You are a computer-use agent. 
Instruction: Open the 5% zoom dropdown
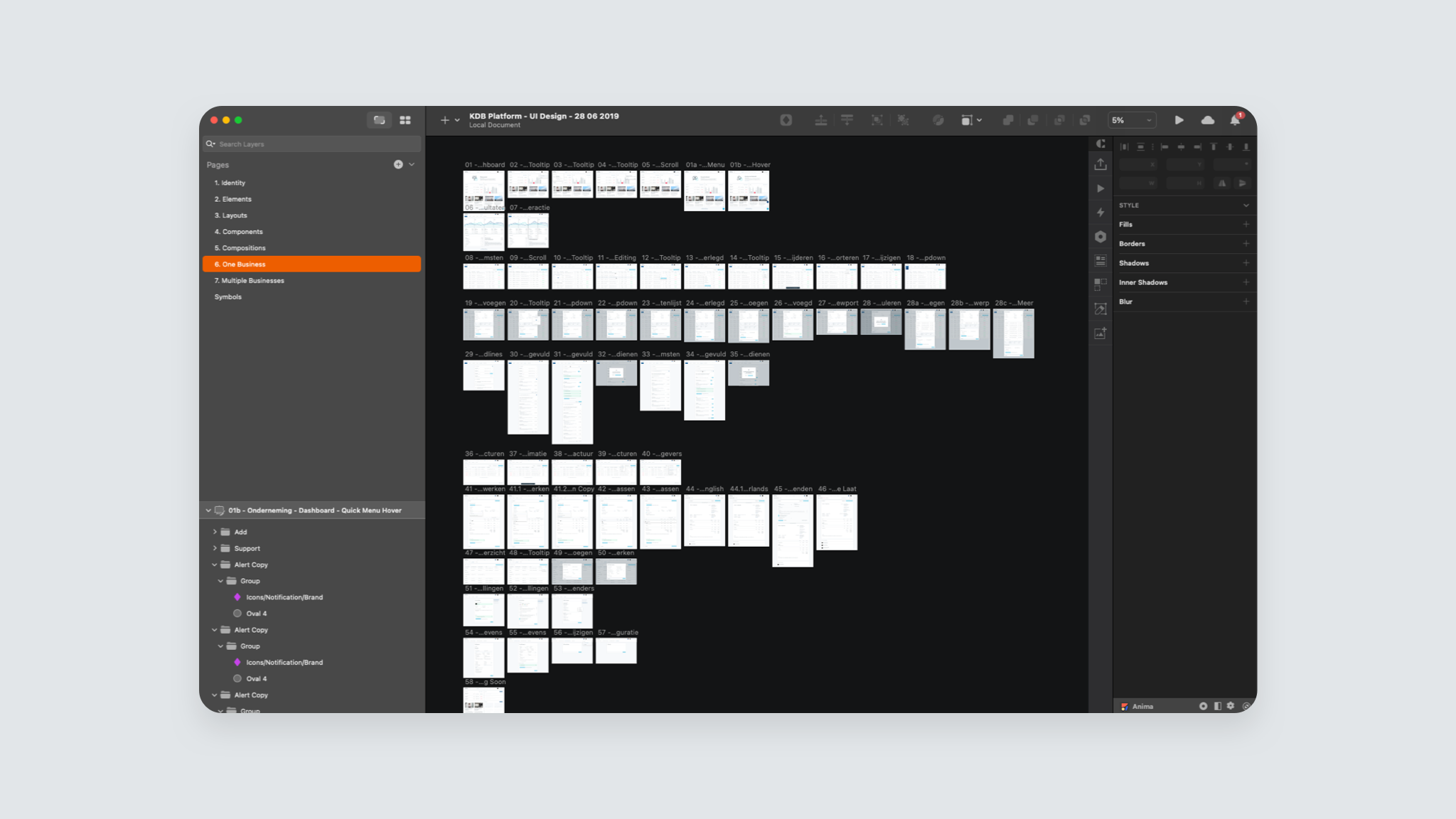point(1132,120)
